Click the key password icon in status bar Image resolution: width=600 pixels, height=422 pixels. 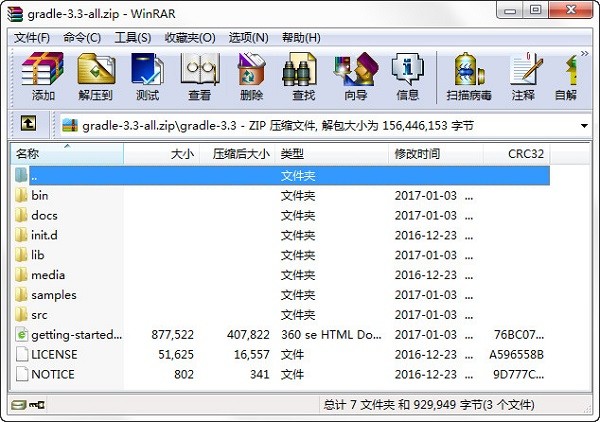click(37, 404)
